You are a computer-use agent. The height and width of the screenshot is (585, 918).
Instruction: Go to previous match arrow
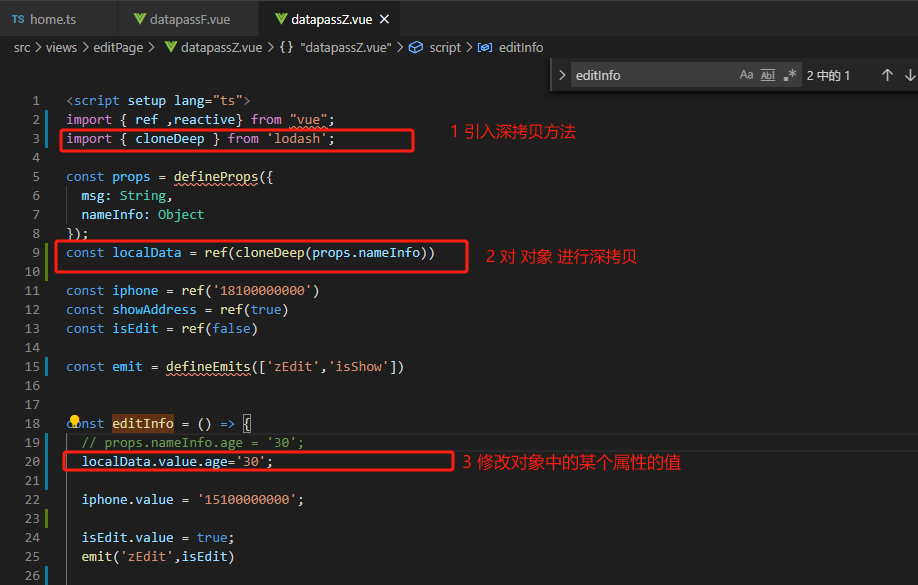888,75
